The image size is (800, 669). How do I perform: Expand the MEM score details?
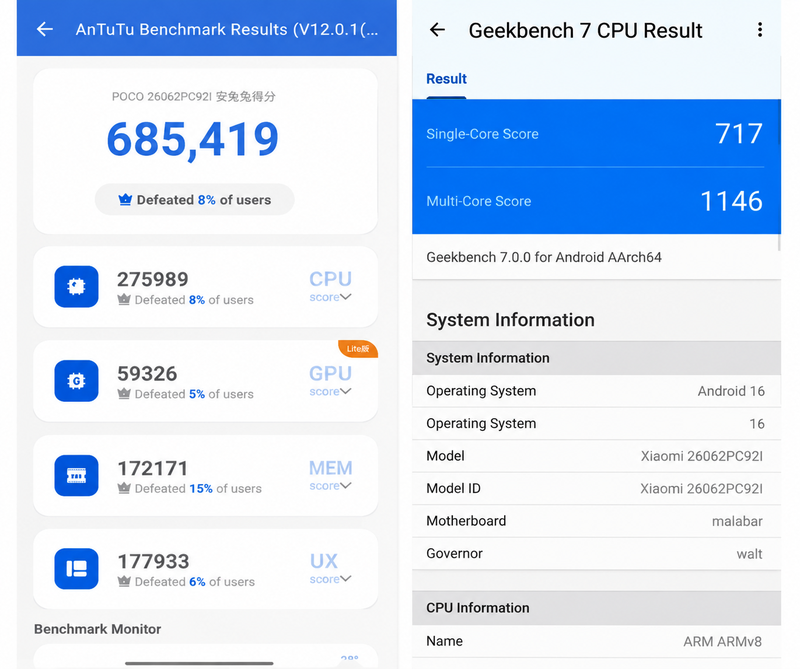[x=330, y=475]
